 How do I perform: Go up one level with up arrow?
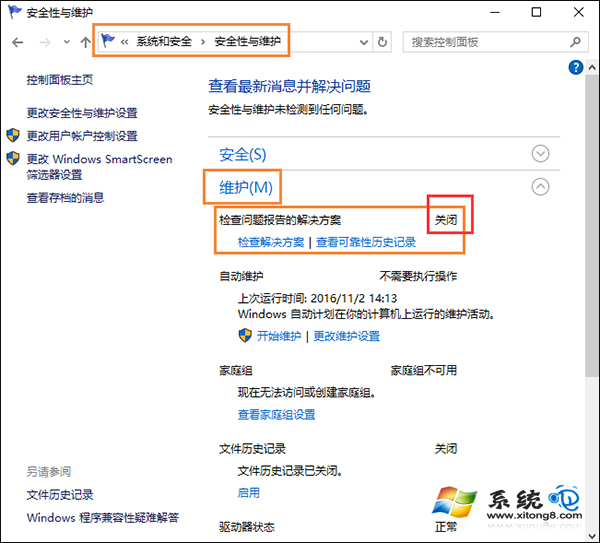tap(85, 42)
